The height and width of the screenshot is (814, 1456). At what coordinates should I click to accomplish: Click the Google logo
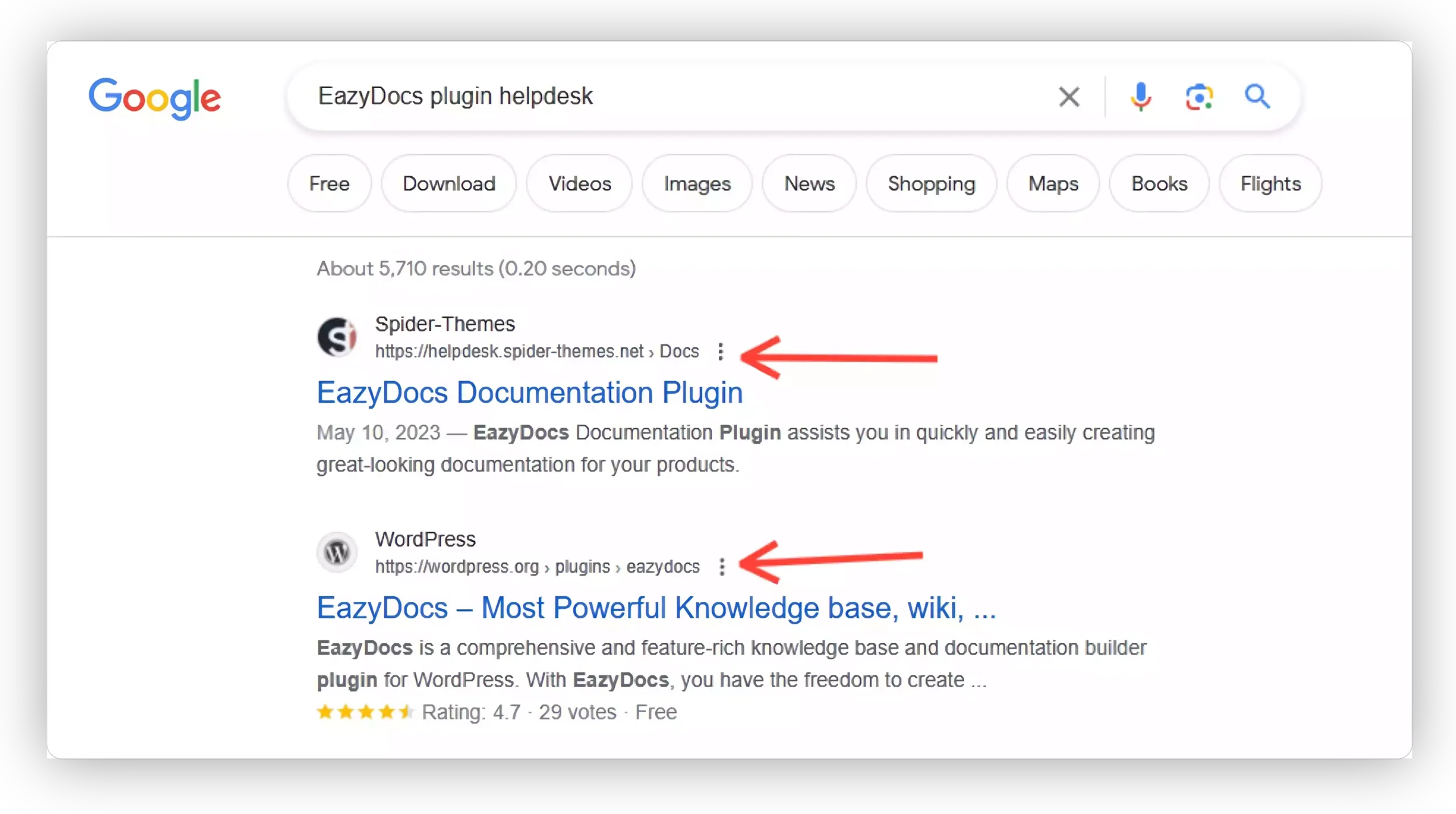155,98
